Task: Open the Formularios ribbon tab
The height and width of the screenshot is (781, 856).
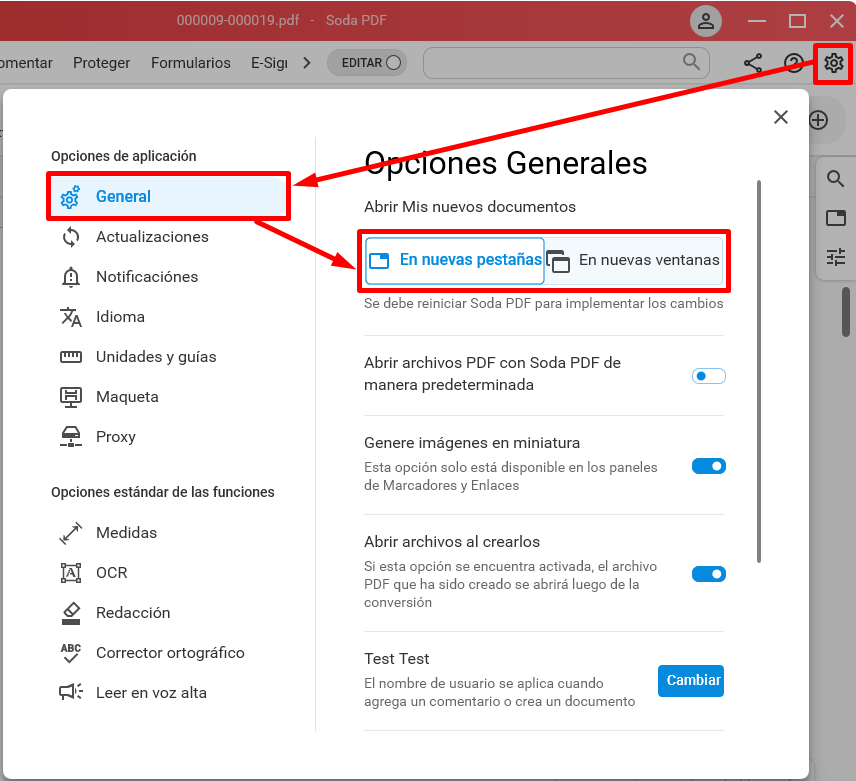Action: click(x=191, y=63)
